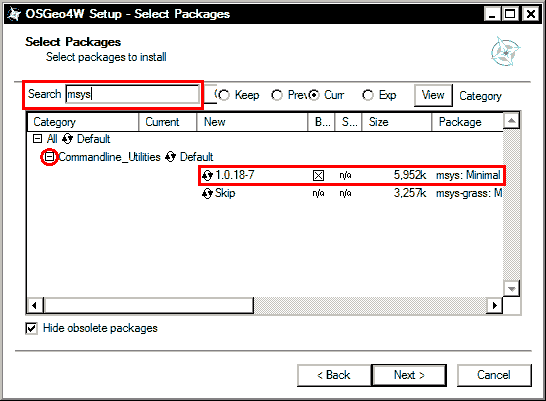Click the cycle icon beside Skip for msys-grass
The height and width of the screenshot is (401, 546).
[207, 193]
